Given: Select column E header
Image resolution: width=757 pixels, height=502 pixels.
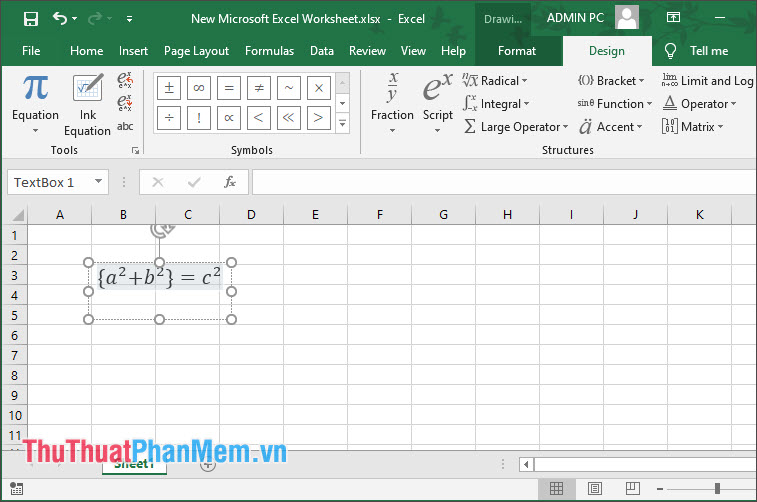Looking at the screenshot, I should (x=315, y=215).
